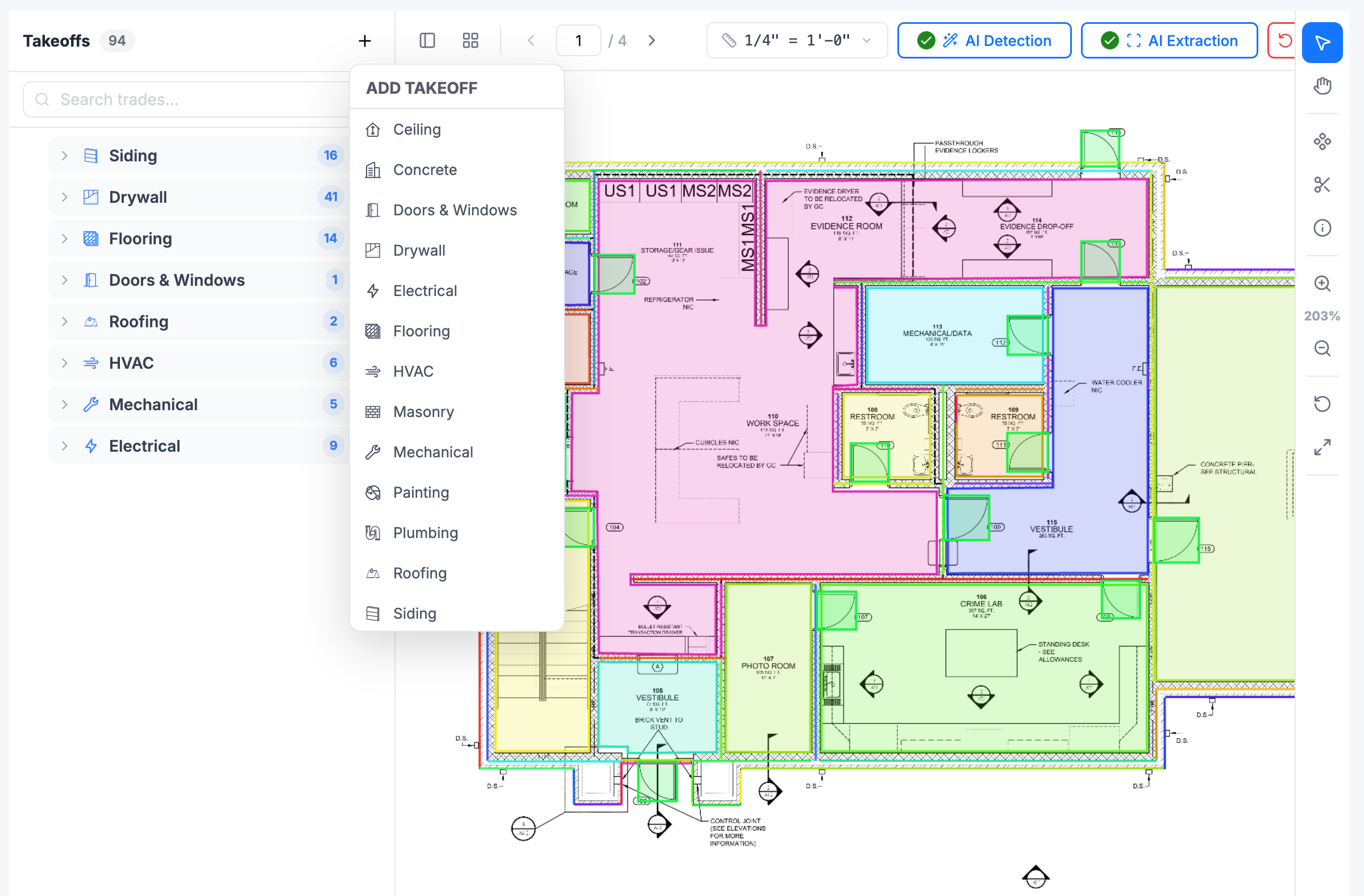Open the drawing scale dropdown
The image size is (1364, 896).
point(797,41)
